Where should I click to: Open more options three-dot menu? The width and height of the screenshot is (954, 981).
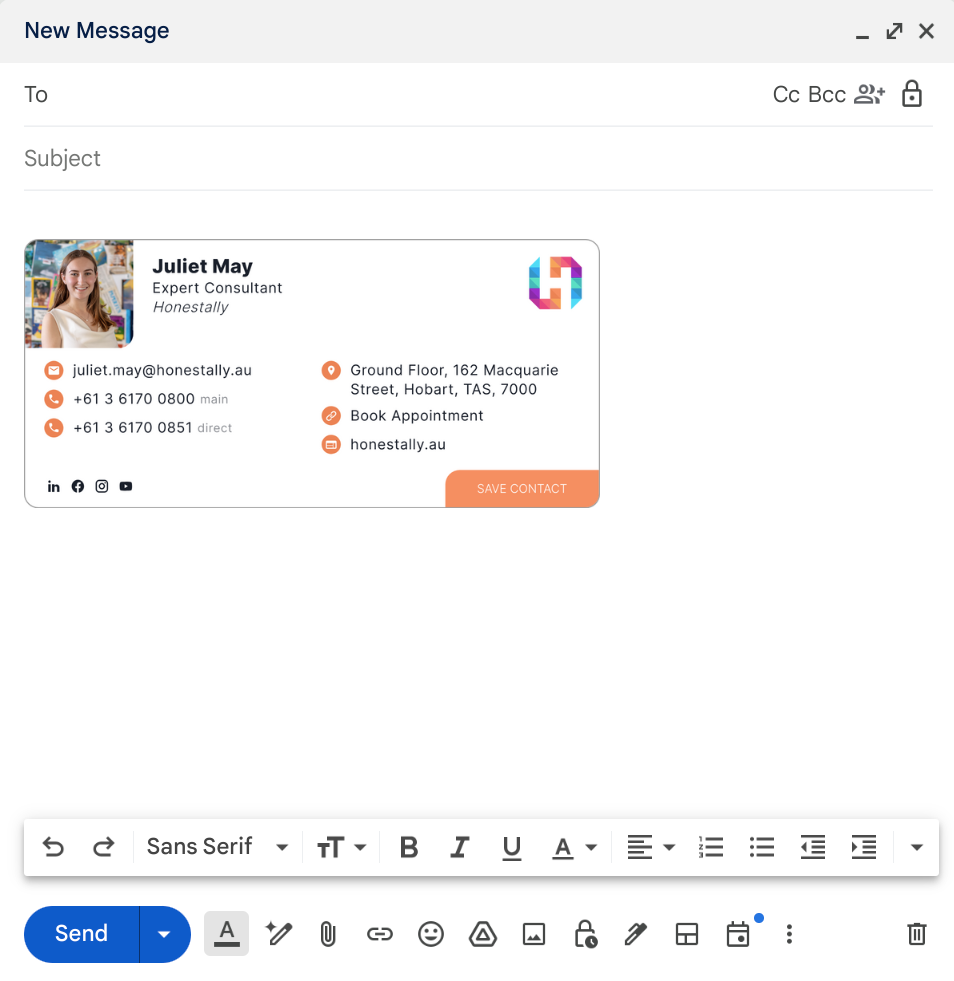[x=789, y=934]
